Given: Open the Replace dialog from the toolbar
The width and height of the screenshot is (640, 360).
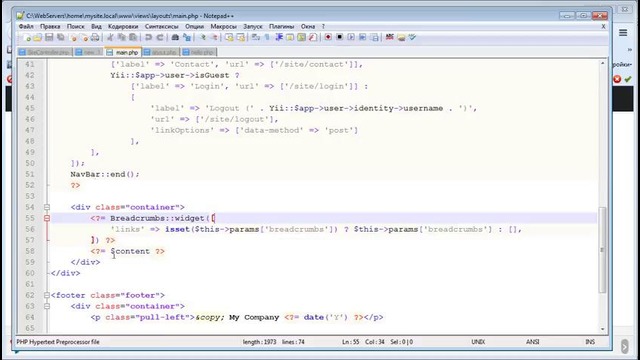Looking at the screenshot, I should click(187, 38).
